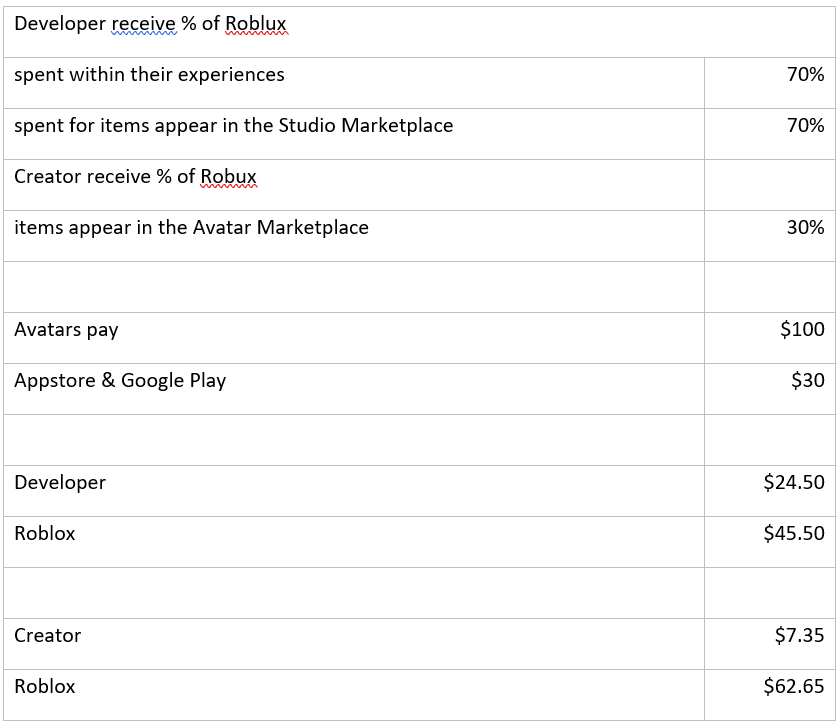
Task: Click the underlined word "Robux" in Creator row
Action: [x=228, y=177]
